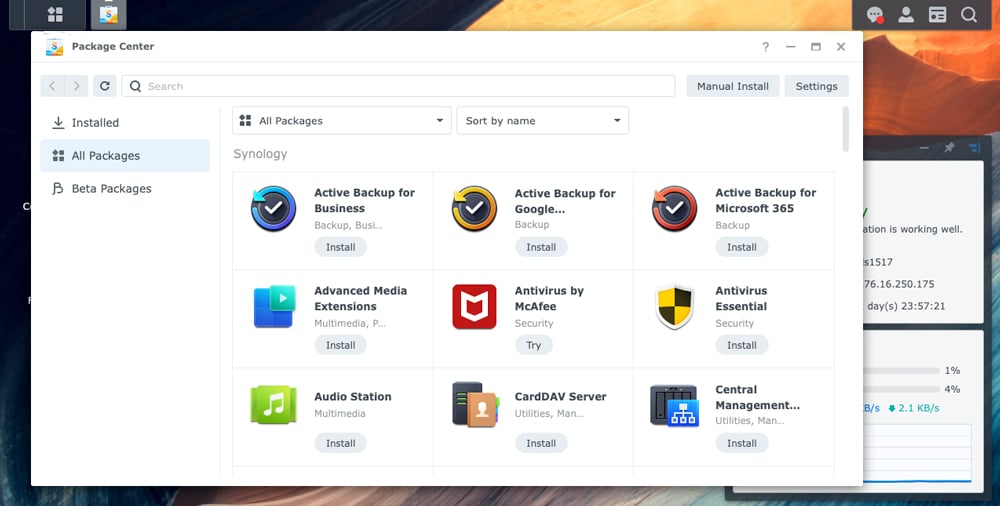Screen dimensions: 1000x506
Task: Install Audio Station
Action: pyautogui.click(x=341, y=443)
